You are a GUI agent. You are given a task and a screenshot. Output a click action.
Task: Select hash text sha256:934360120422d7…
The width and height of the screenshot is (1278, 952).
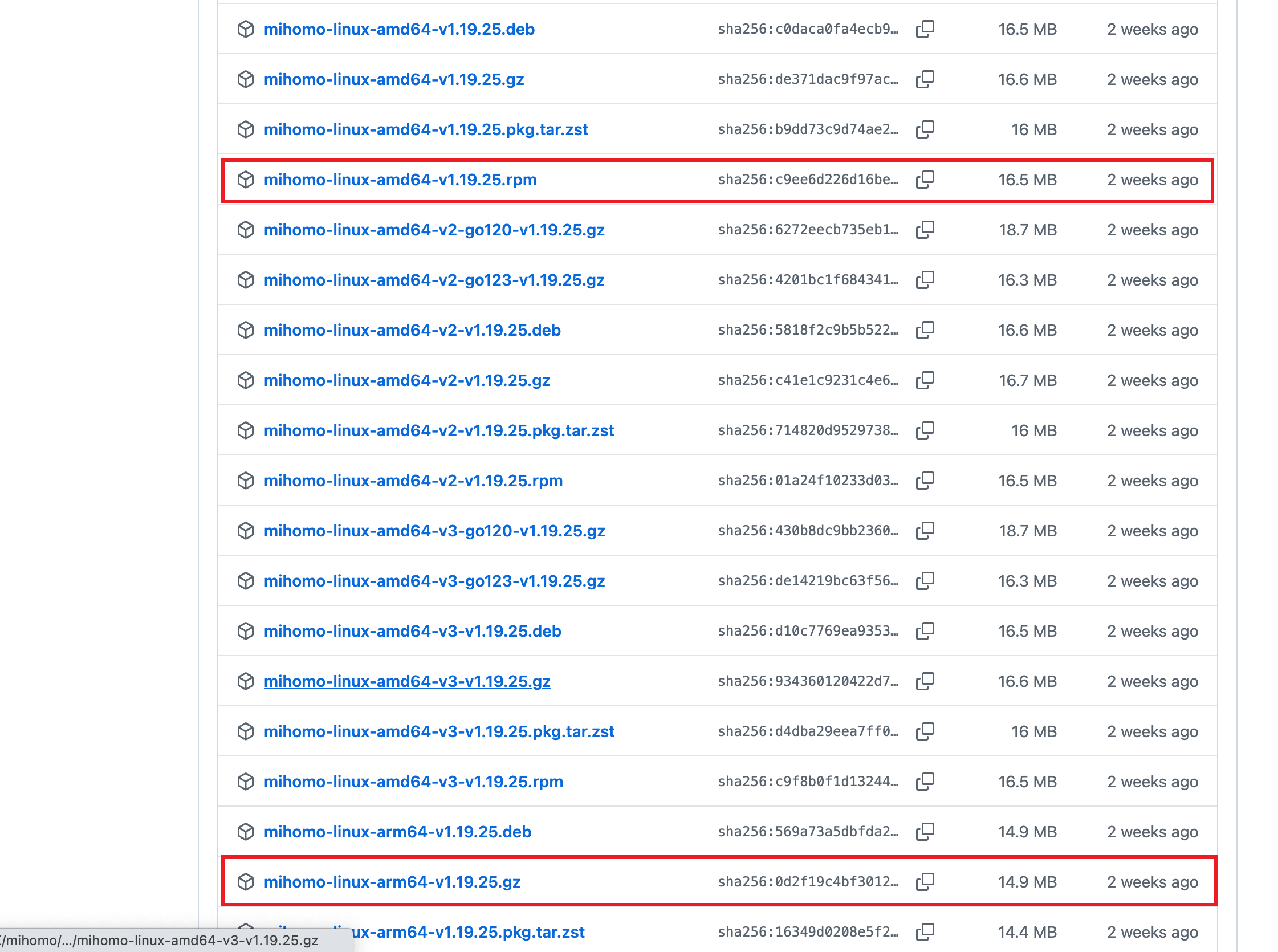click(x=808, y=681)
